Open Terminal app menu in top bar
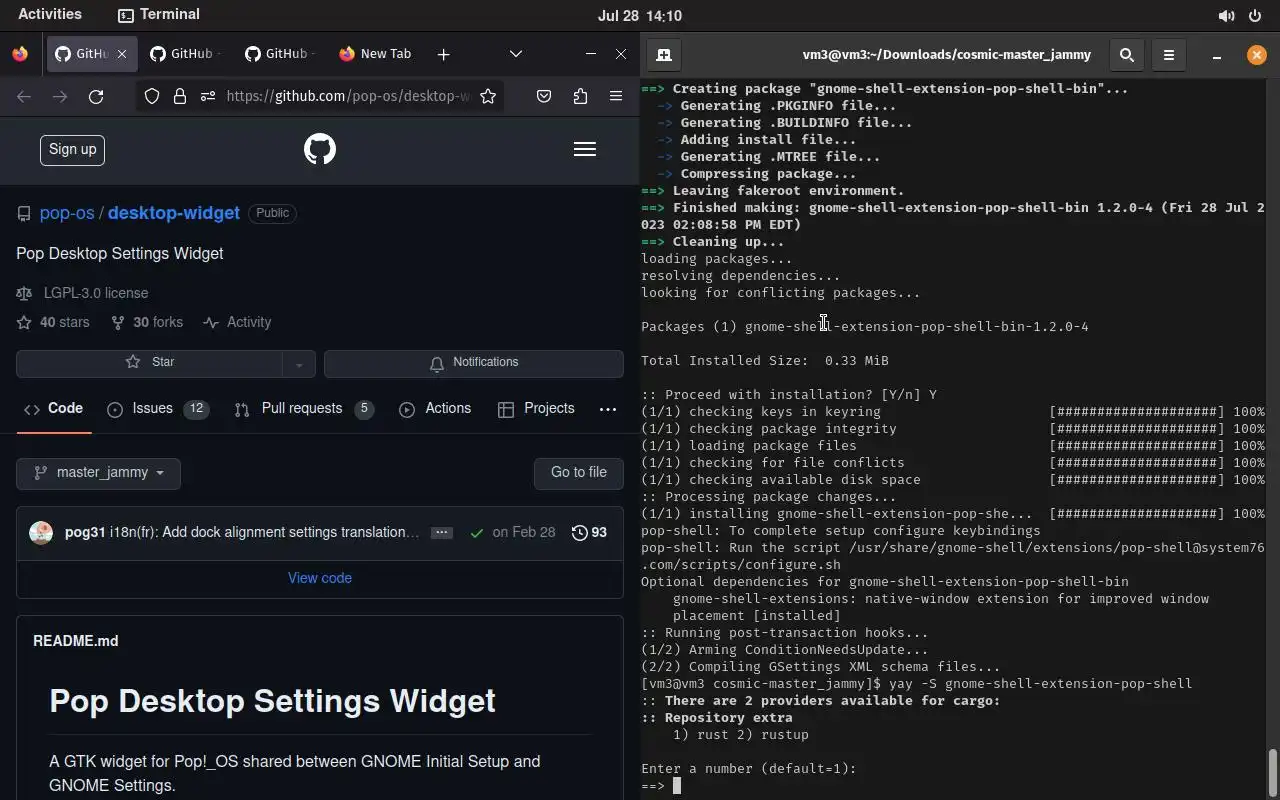Image resolution: width=1280 pixels, height=800 pixels. point(159,14)
